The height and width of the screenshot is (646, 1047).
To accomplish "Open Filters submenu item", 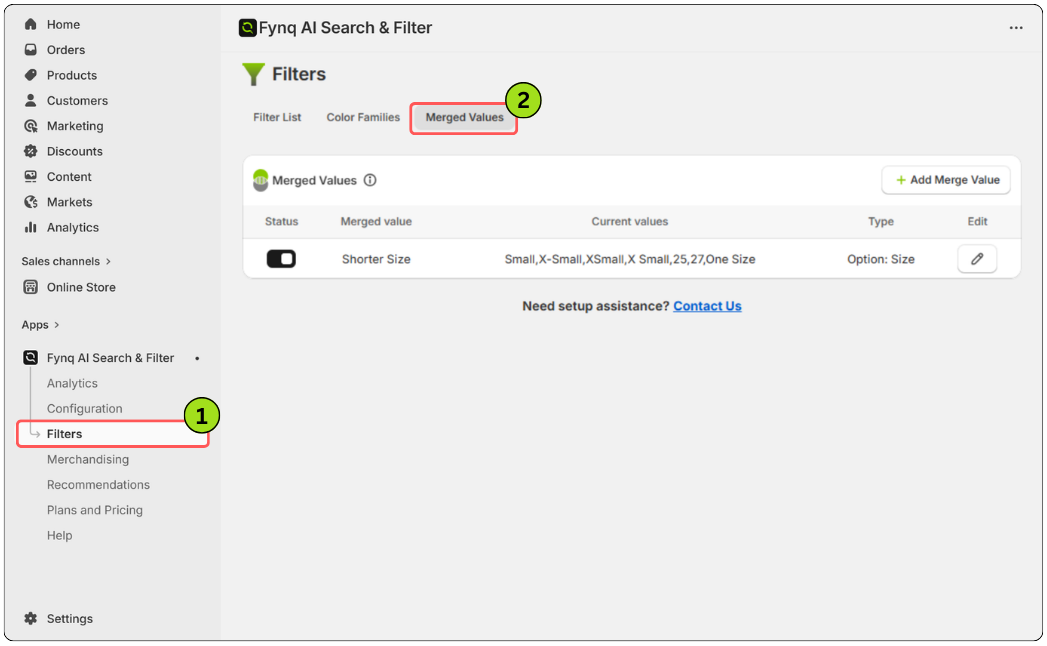I will click(x=65, y=434).
